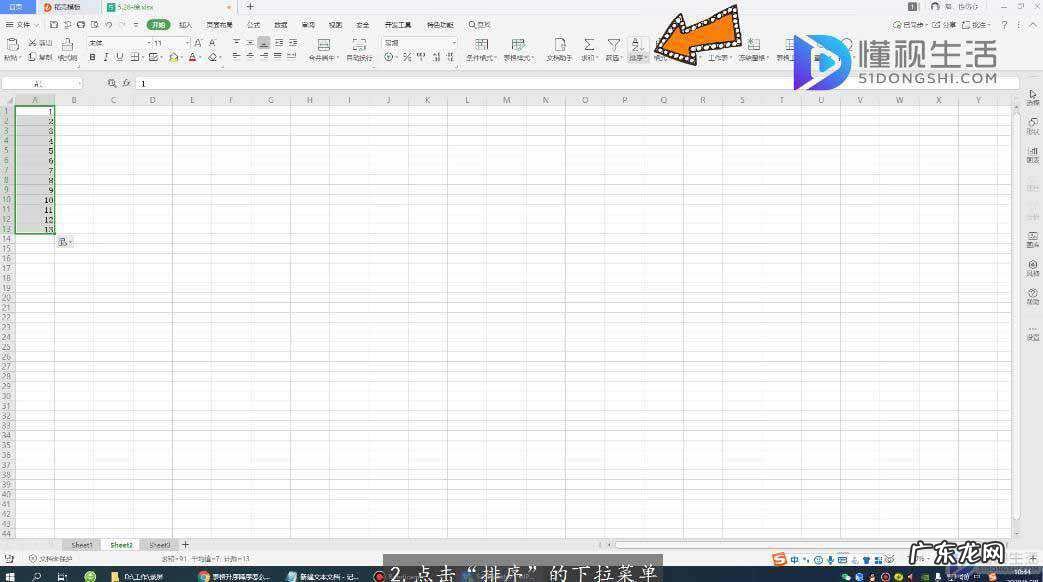Click the Wrap Text icon
Image resolution: width=1043 pixels, height=582 pixels.
click(360, 46)
